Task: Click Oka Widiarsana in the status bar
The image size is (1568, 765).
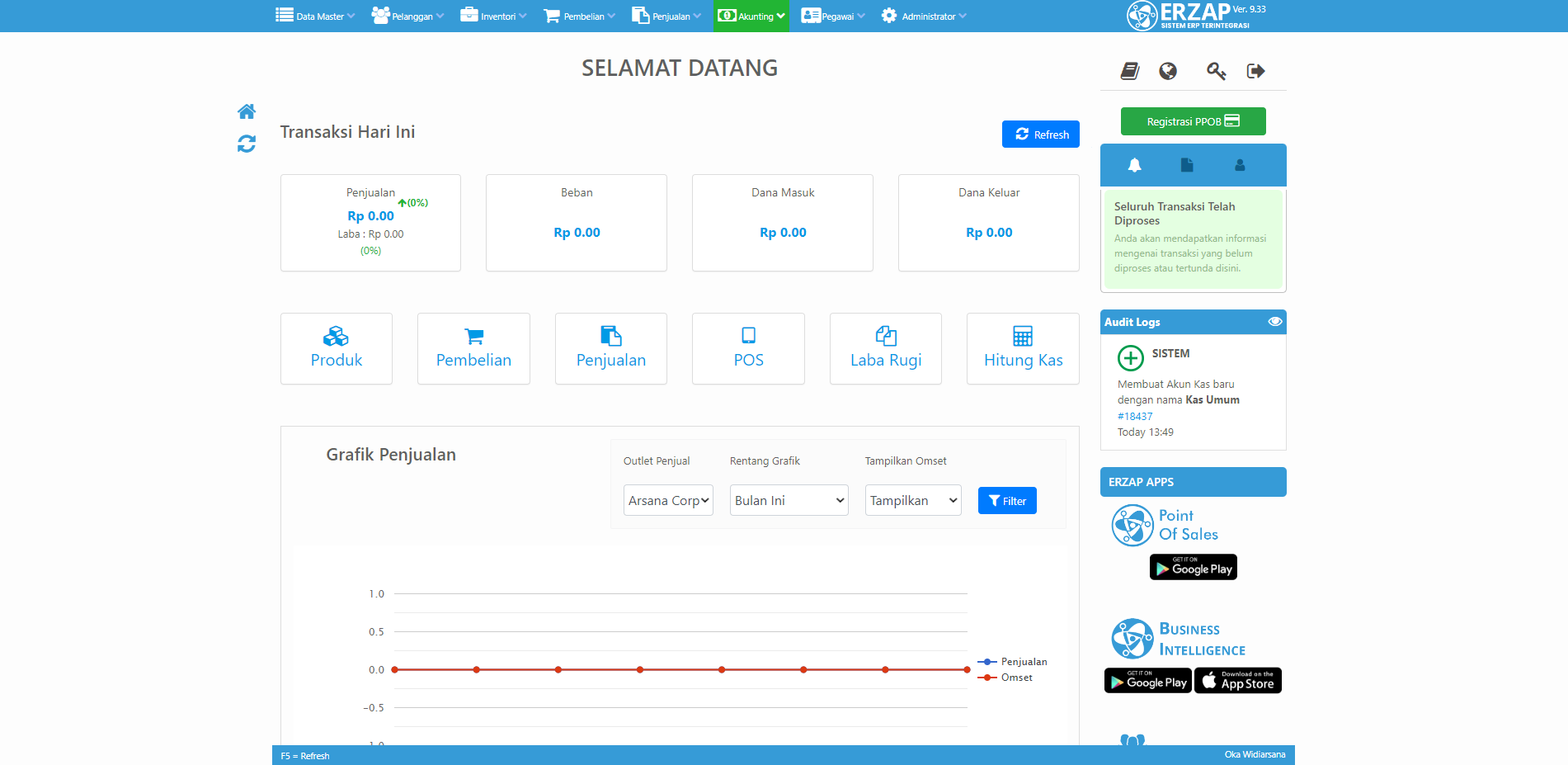Action: 1255,755
